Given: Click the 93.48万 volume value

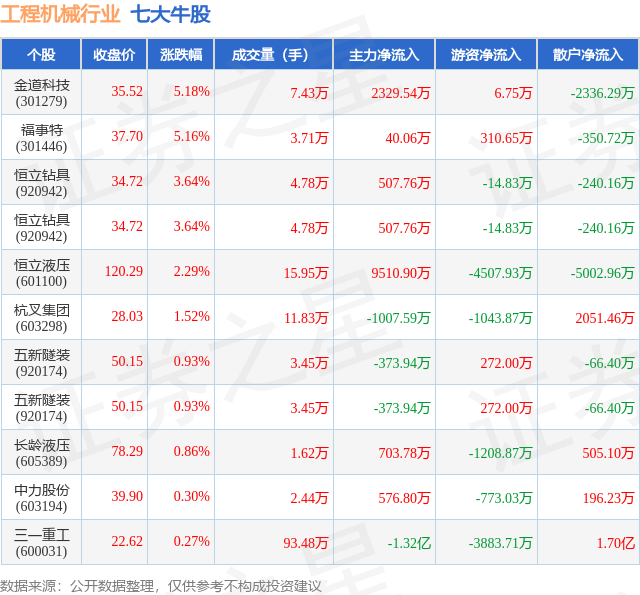Looking at the screenshot, I should [x=306, y=543].
